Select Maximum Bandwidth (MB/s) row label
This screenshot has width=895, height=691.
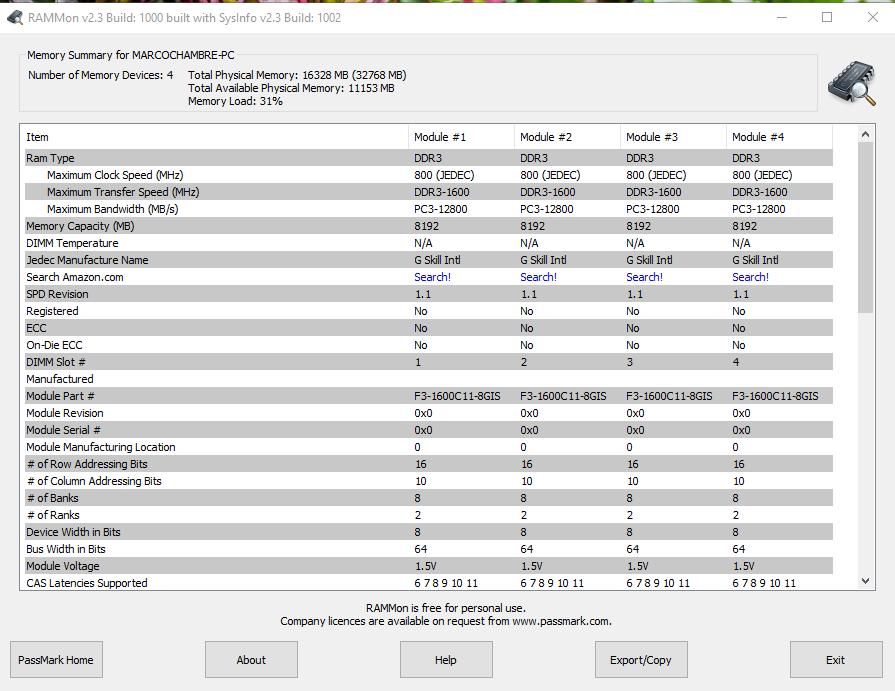[112, 209]
